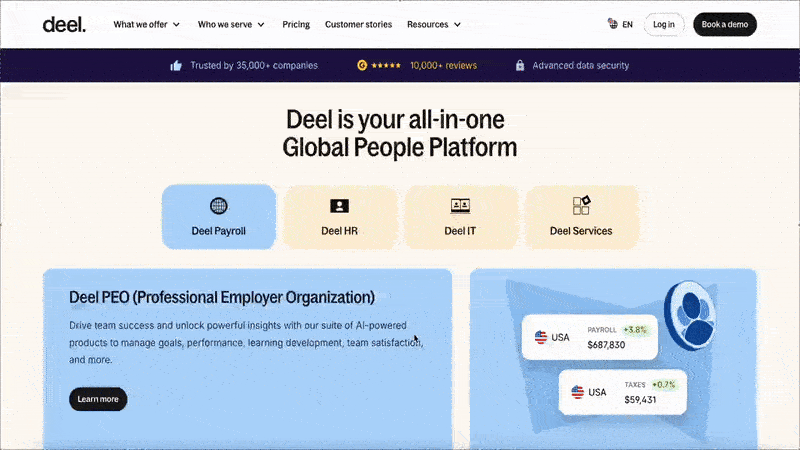Screen dimensions: 800x450
Task: Select the Deel Payroll tab
Action: pyautogui.click(x=219, y=217)
